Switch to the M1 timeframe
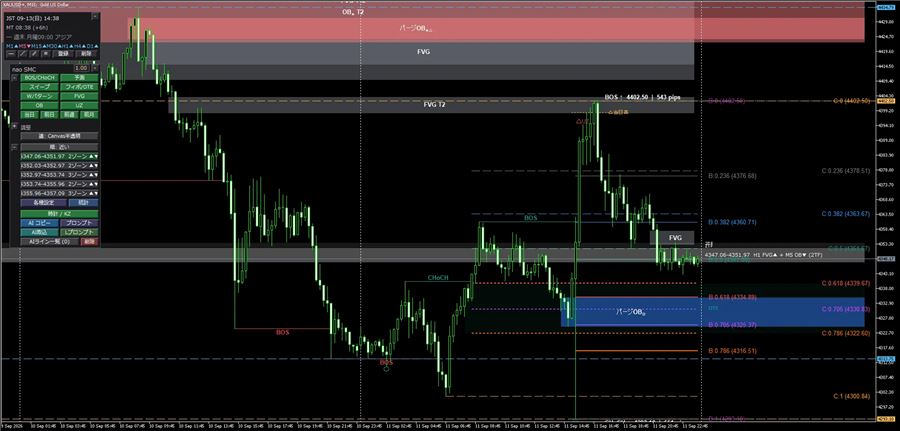 pyautogui.click(x=13, y=46)
